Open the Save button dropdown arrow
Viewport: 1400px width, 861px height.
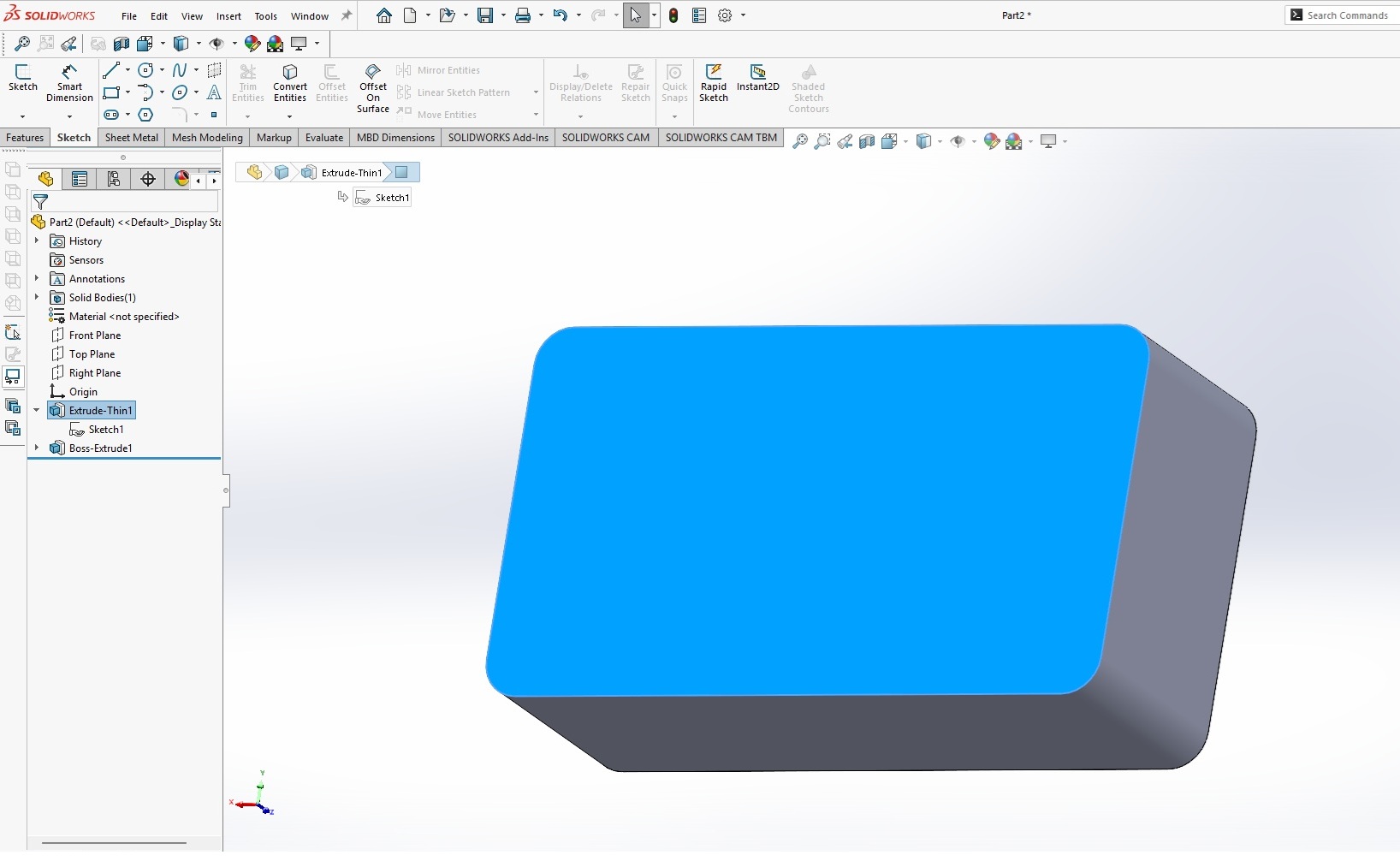pos(503,15)
